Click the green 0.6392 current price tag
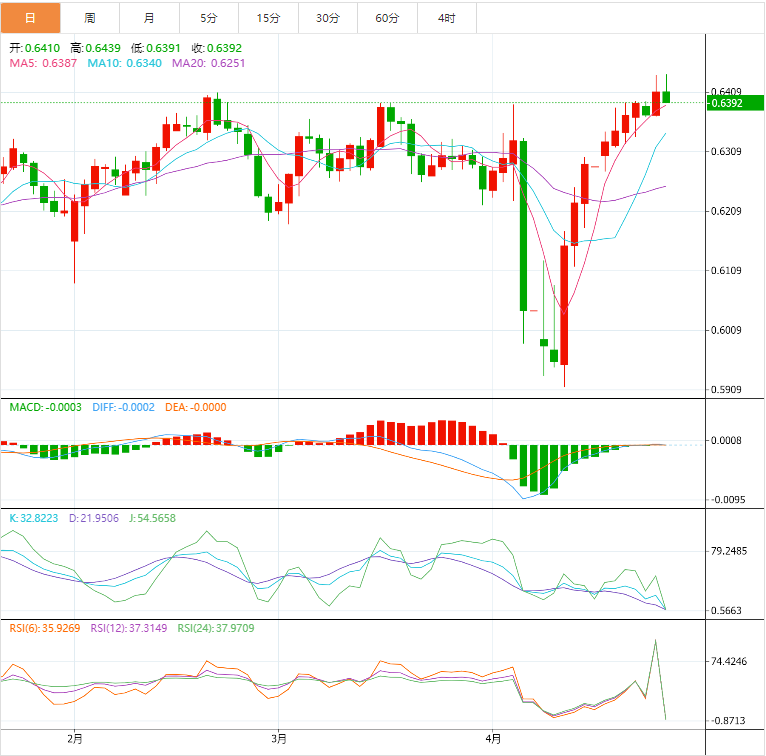The image size is (766, 756). pos(735,103)
